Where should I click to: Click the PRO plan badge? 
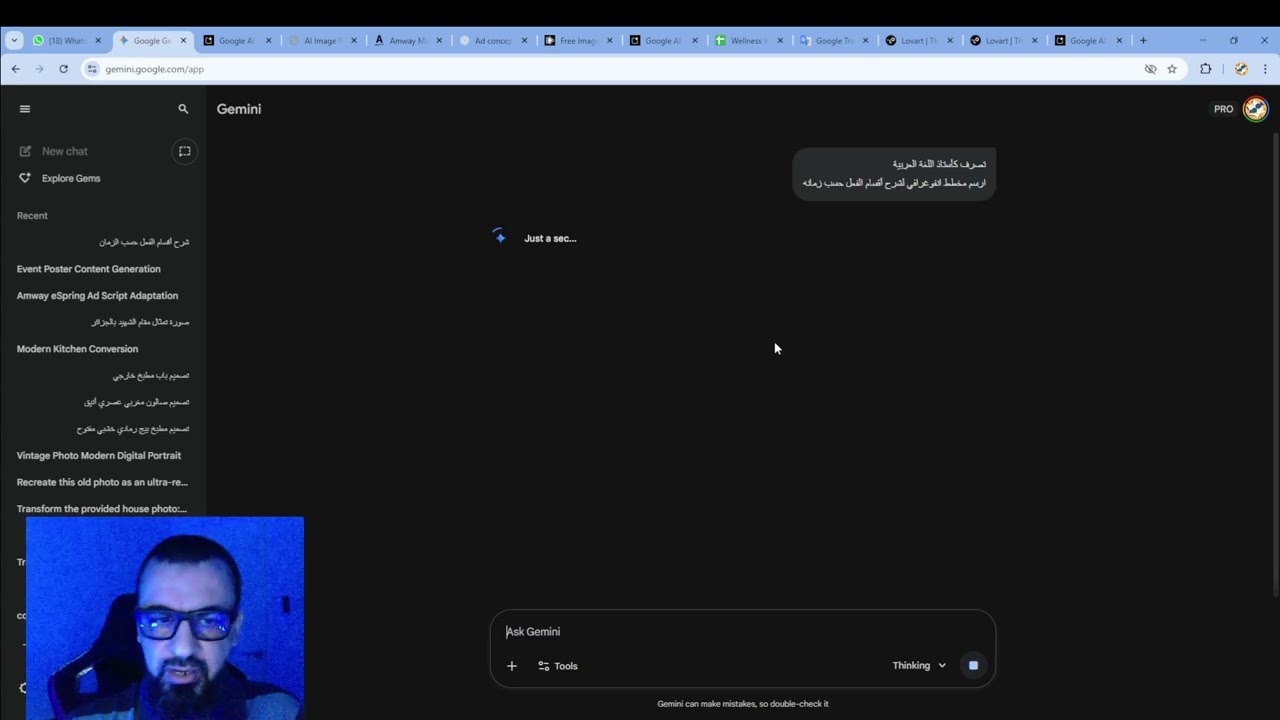pyautogui.click(x=1223, y=109)
